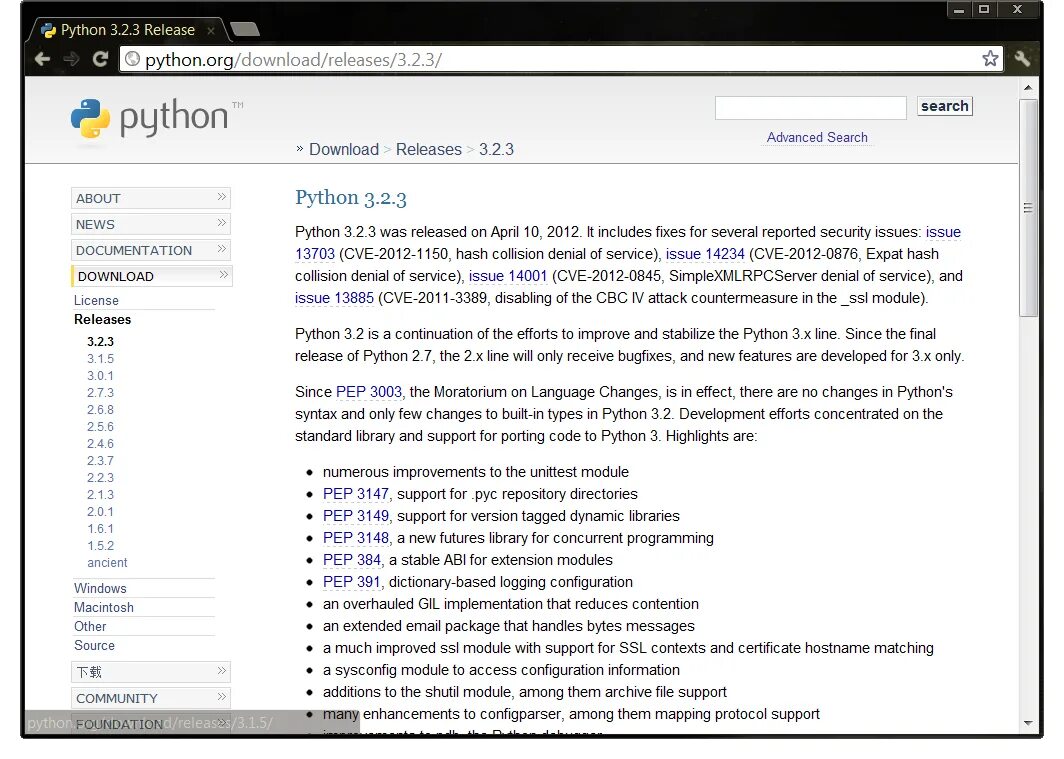Select release 3.2.3 in the sidebar
Viewport: 1064px width, 759px height.
(100, 342)
